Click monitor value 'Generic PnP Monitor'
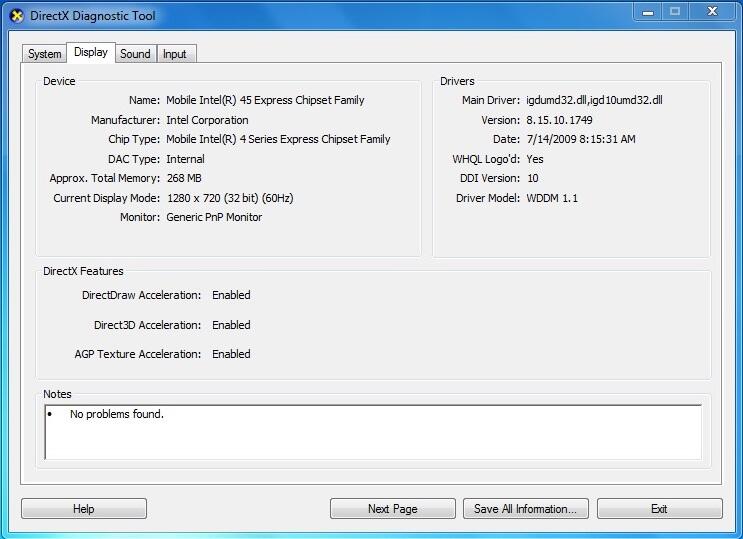The image size is (743, 539). [x=214, y=217]
